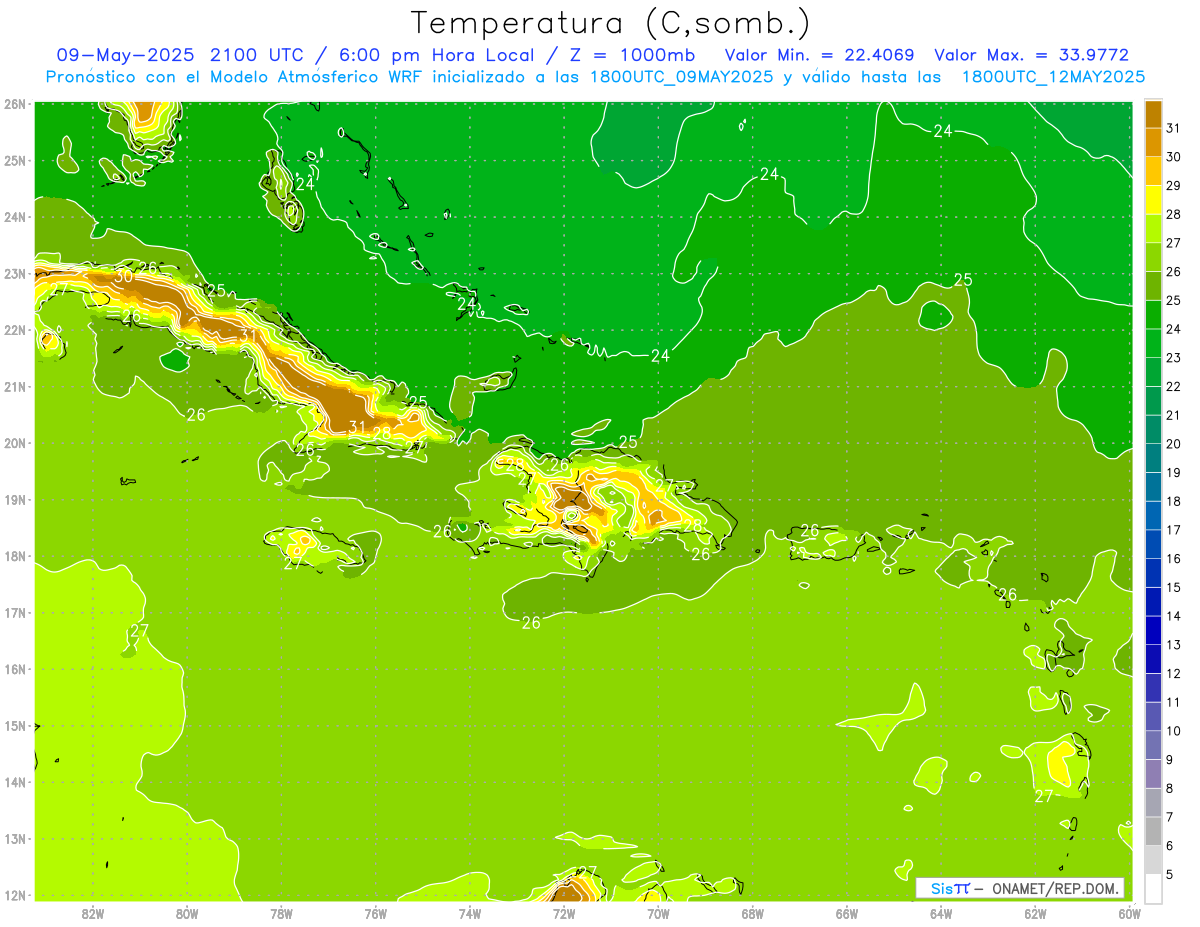The width and height of the screenshot is (1200, 927).
Task: Click the 15N latitude label
Action: point(15,725)
